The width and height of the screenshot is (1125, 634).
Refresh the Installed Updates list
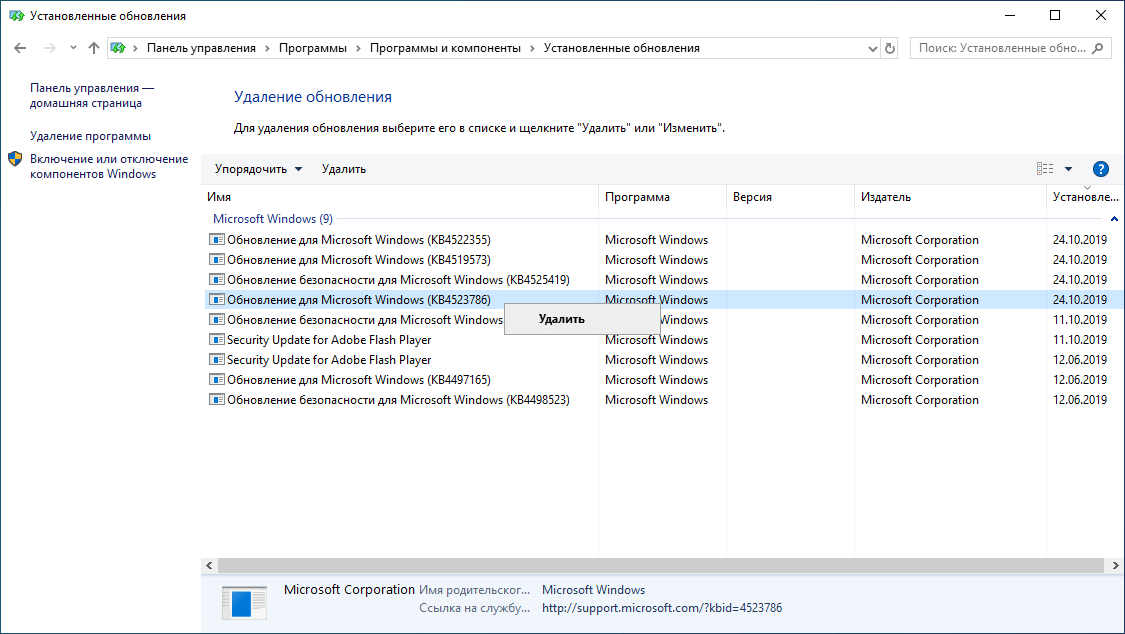click(x=890, y=48)
